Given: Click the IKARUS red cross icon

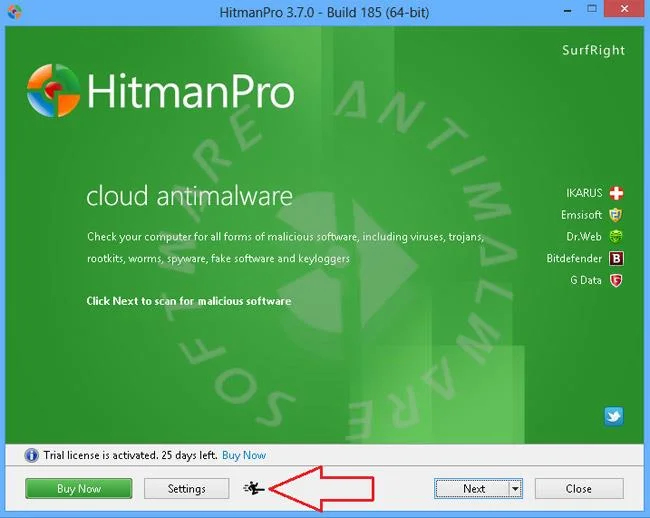Looking at the screenshot, I should coord(616,193).
